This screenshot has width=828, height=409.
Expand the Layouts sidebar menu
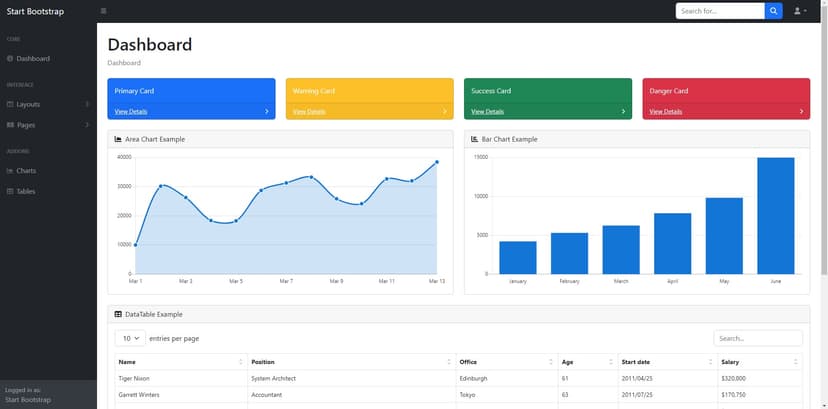48,104
